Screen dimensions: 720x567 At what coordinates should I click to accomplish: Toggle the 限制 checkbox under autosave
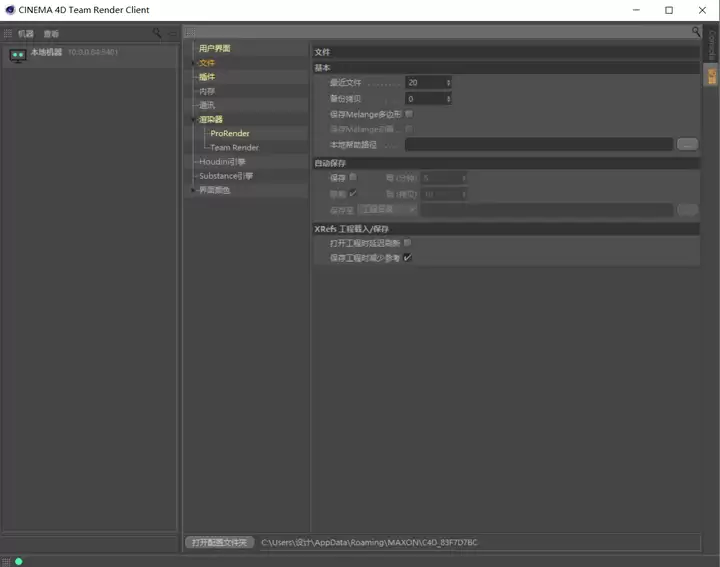point(353,193)
